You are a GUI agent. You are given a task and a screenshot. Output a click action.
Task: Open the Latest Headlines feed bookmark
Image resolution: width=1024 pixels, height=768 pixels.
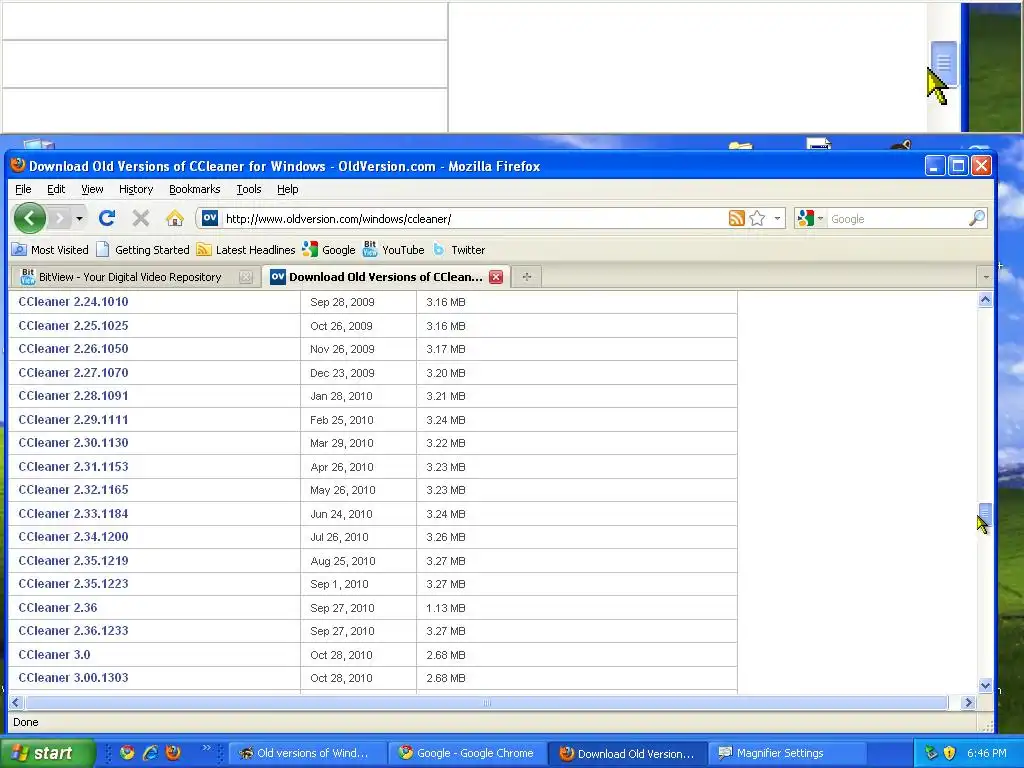(x=246, y=249)
